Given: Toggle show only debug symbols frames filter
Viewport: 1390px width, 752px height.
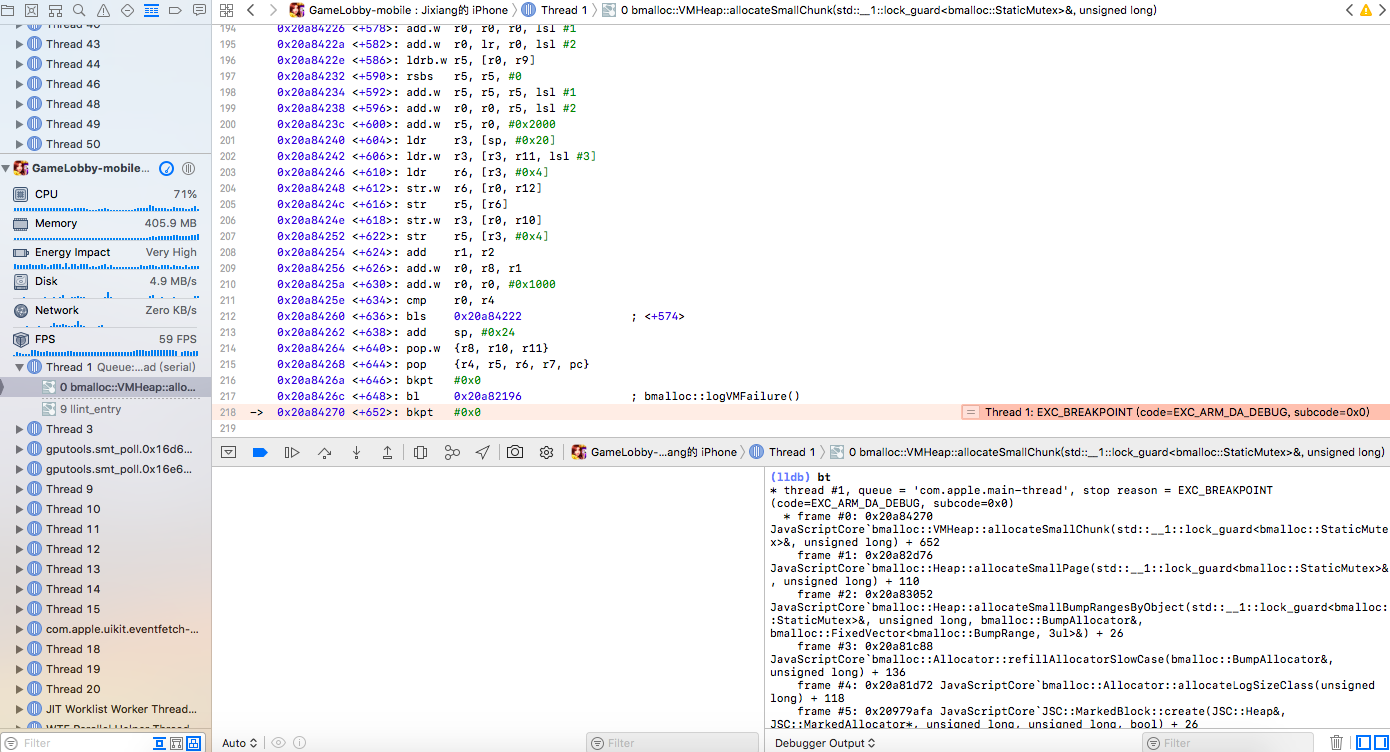Looking at the screenshot, I should point(176,743).
